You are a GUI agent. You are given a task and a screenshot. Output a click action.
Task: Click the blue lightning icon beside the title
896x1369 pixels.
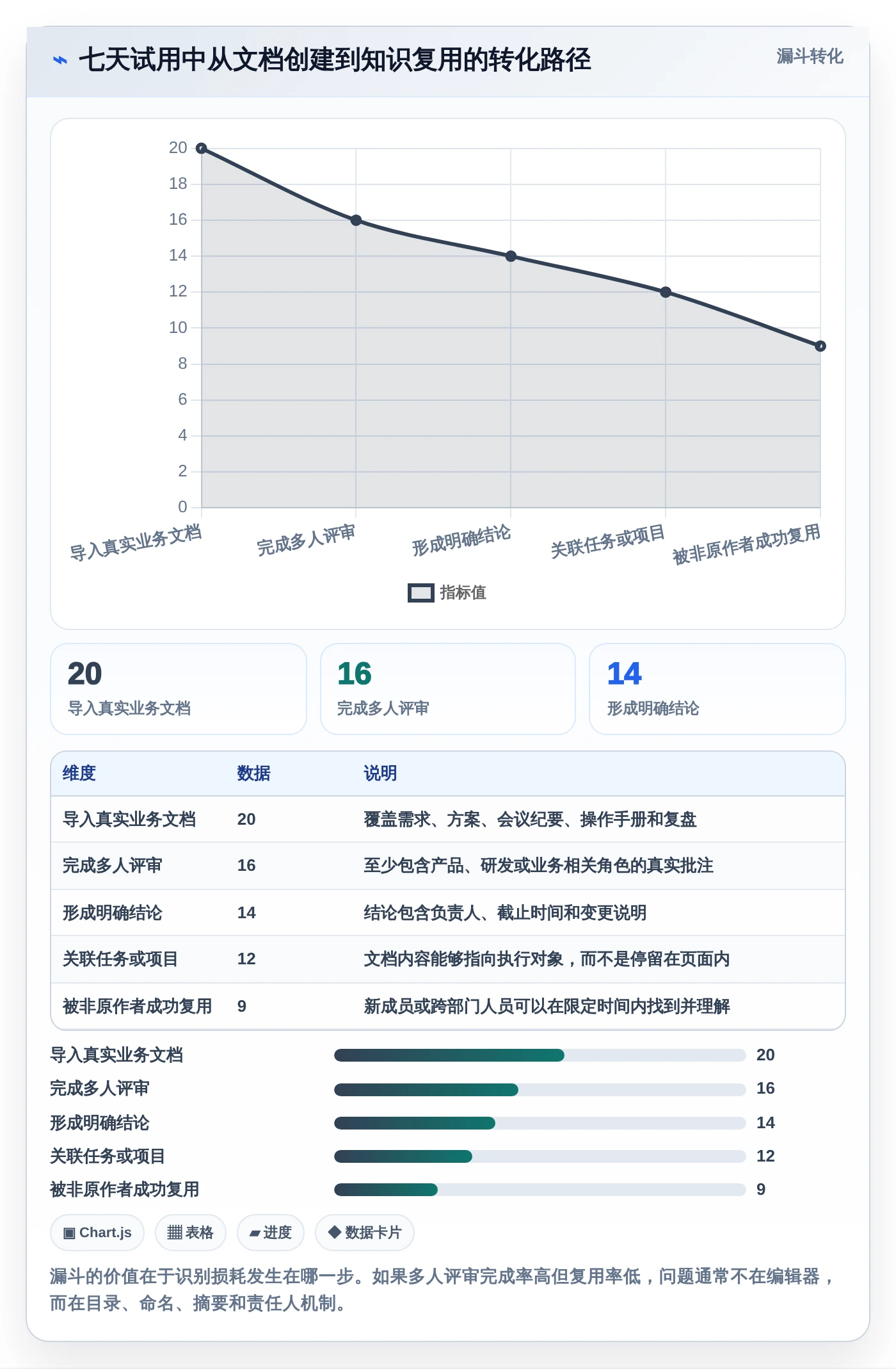click(x=60, y=60)
